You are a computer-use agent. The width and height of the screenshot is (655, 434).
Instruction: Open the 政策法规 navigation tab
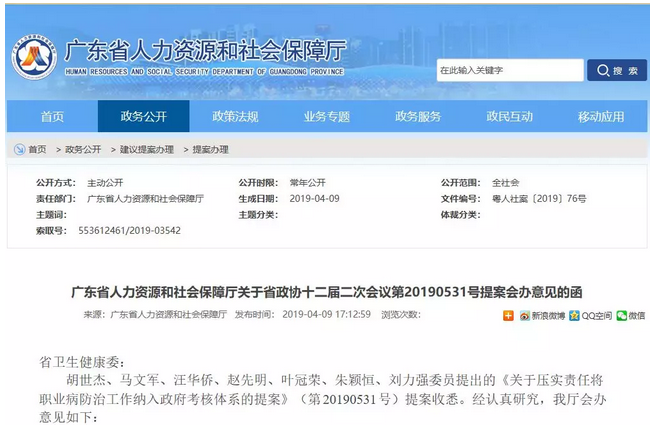pyautogui.click(x=235, y=116)
